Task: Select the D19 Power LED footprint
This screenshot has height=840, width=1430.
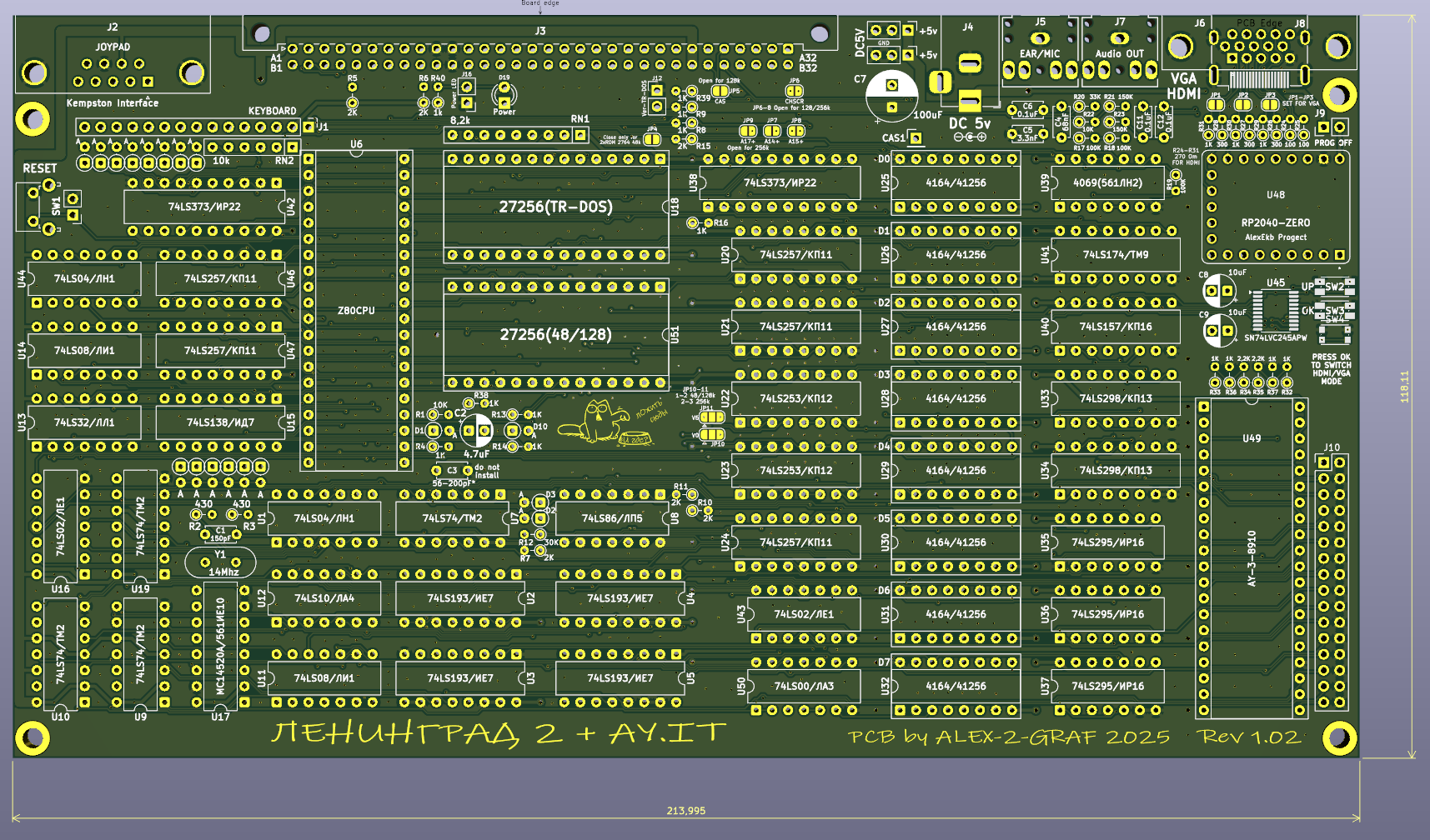Action: 504,96
